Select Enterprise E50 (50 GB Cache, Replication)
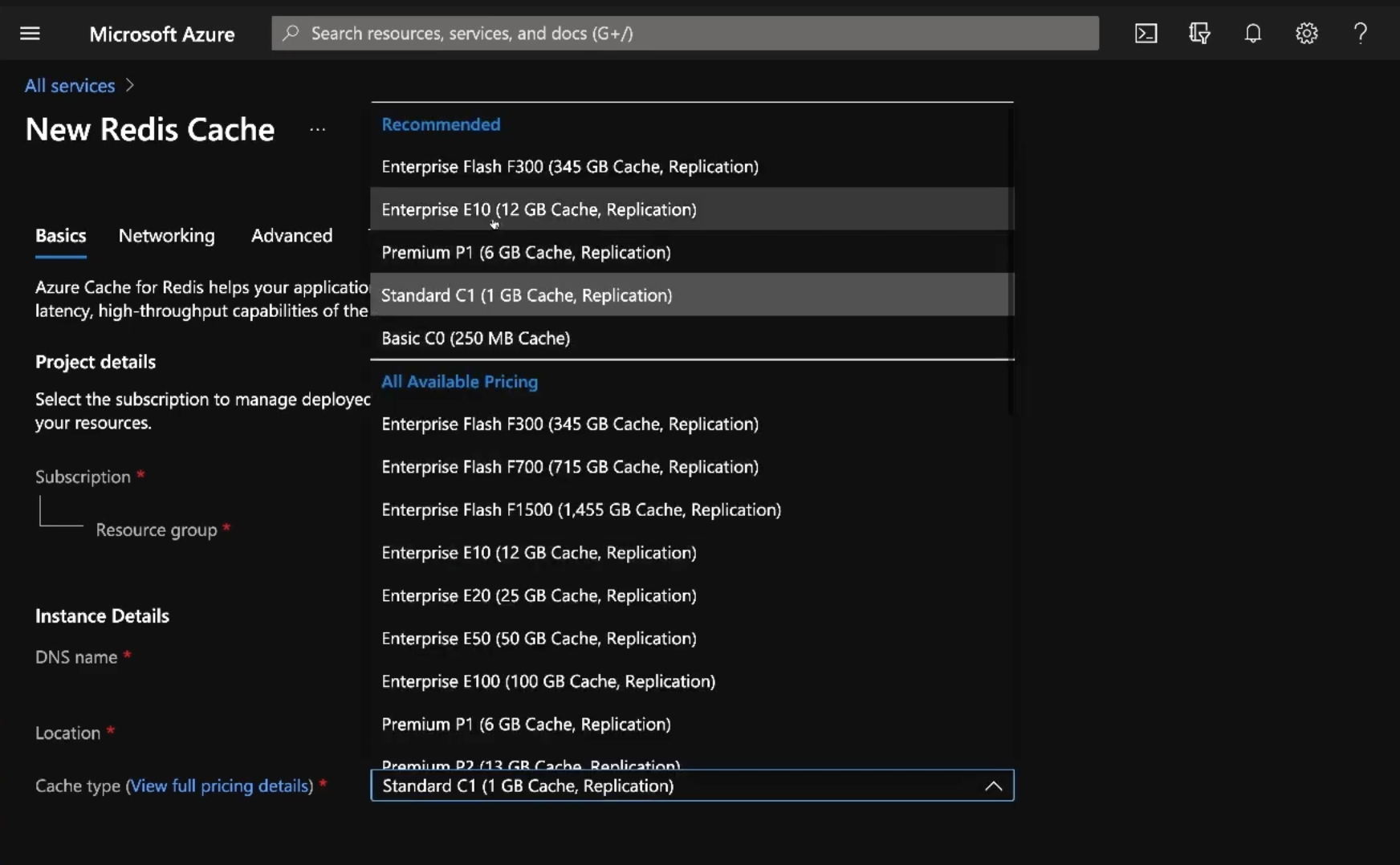The width and height of the screenshot is (1400, 865). 692,638
